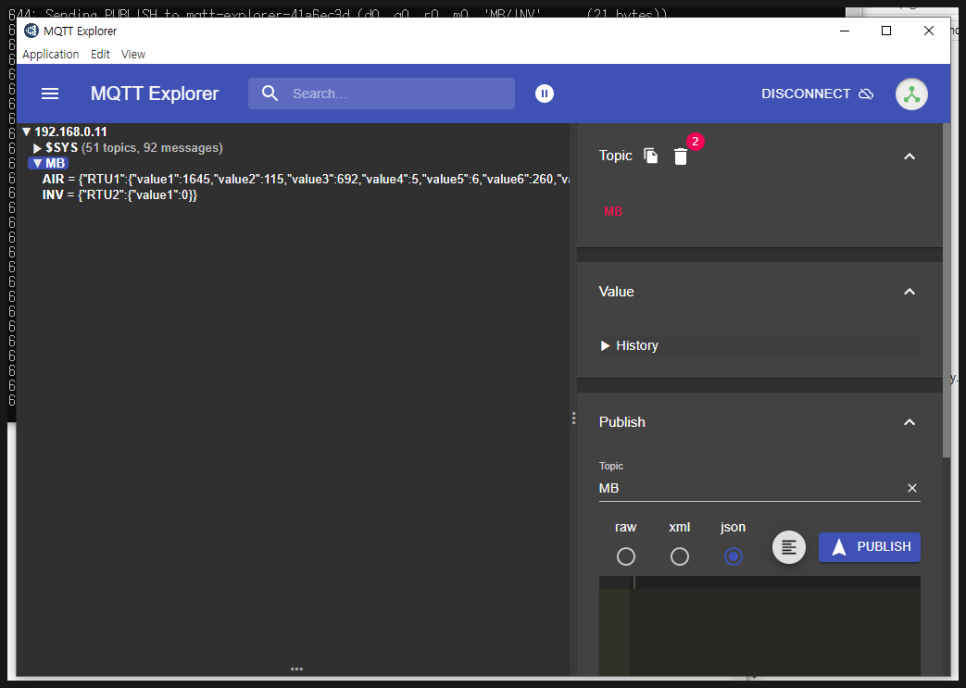This screenshot has height=688, width=966.
Task: Close the MQTT Explorer window
Action: 928,31
